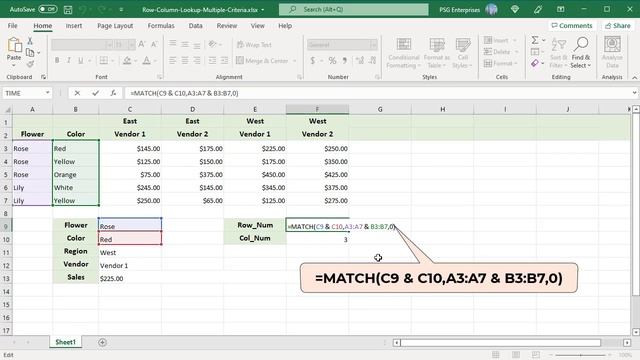Click inside the formula bar text

(184, 93)
